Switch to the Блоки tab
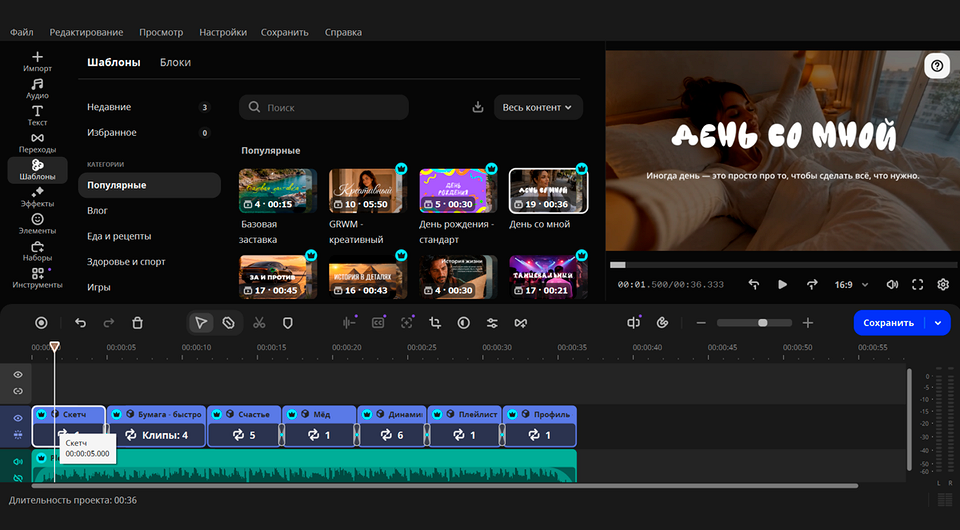The width and height of the screenshot is (960, 530). [175, 62]
